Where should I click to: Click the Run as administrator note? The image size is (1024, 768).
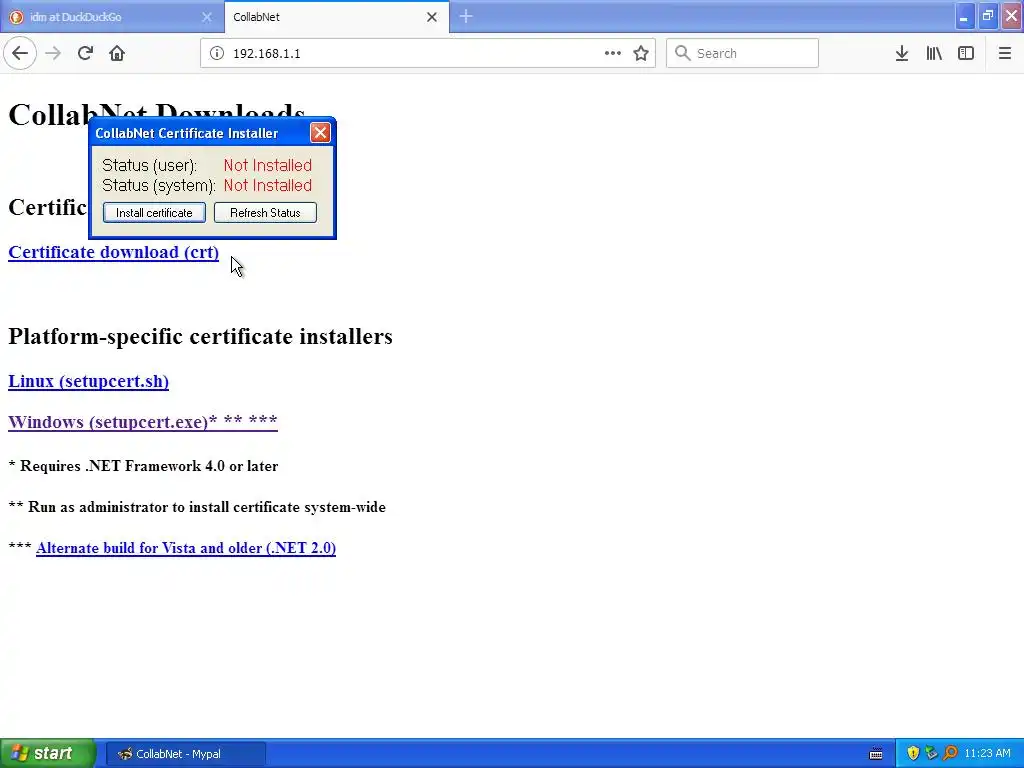click(x=197, y=507)
